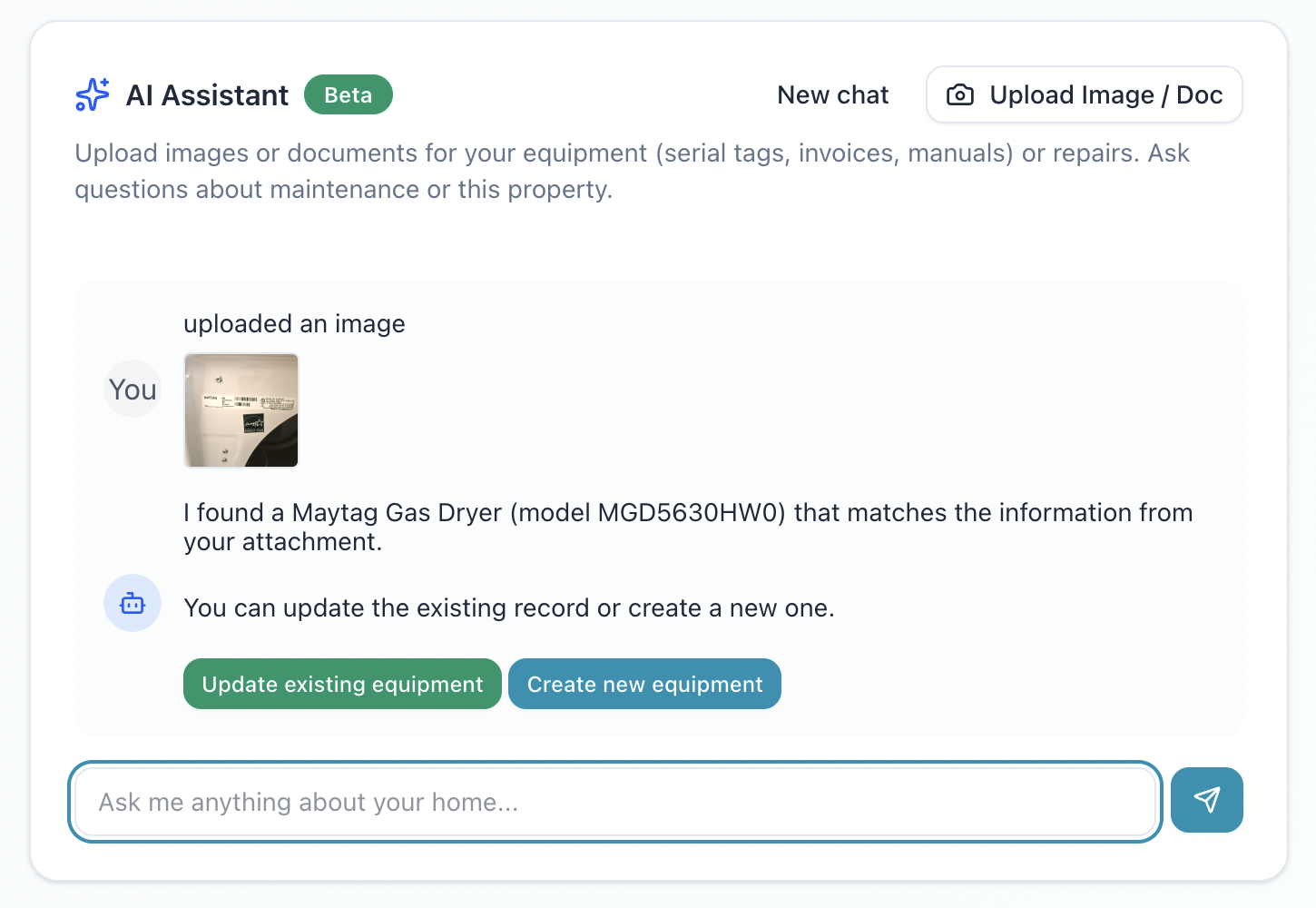Click the send message paper plane icon
1316x908 pixels.
1207,800
